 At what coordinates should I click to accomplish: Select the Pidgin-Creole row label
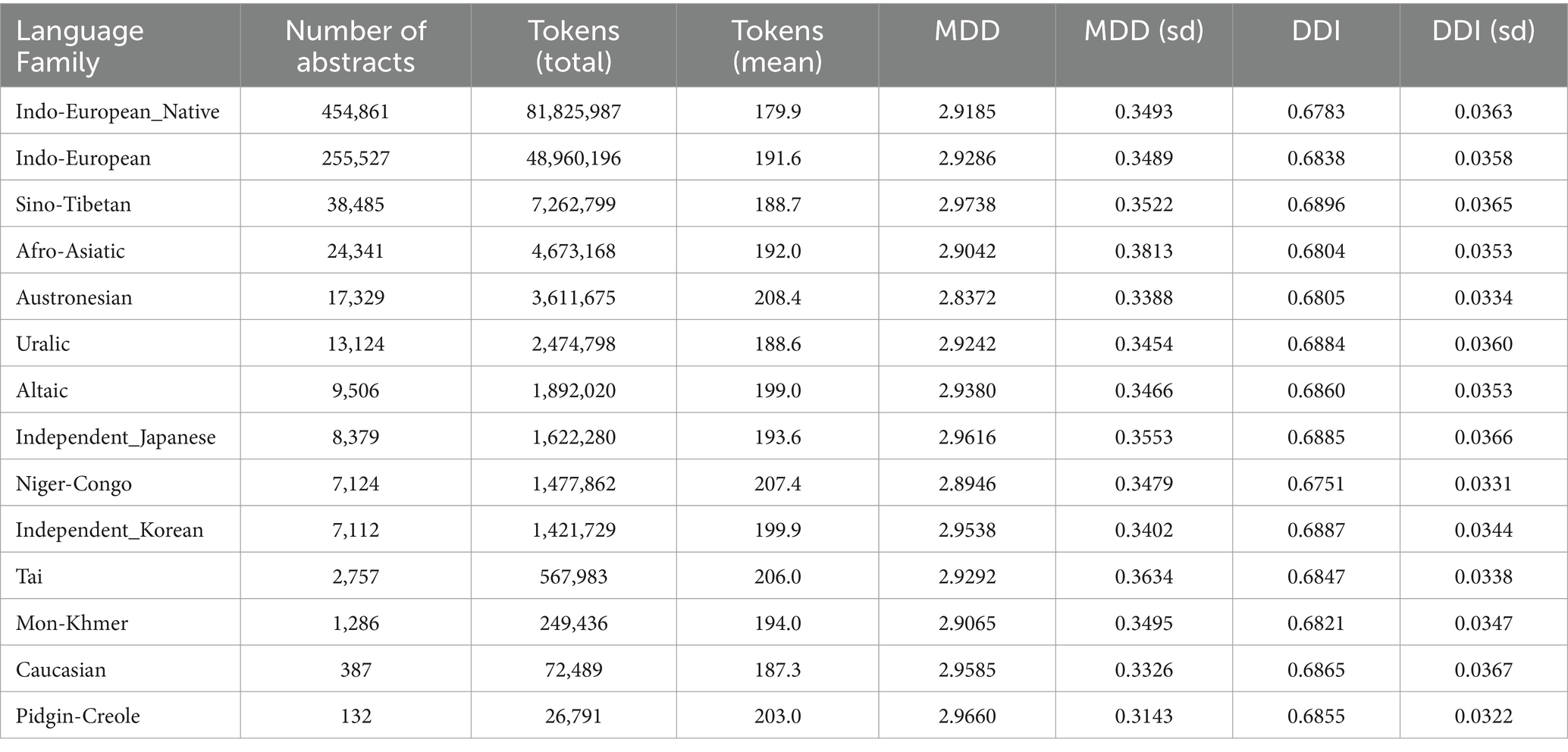[78, 716]
